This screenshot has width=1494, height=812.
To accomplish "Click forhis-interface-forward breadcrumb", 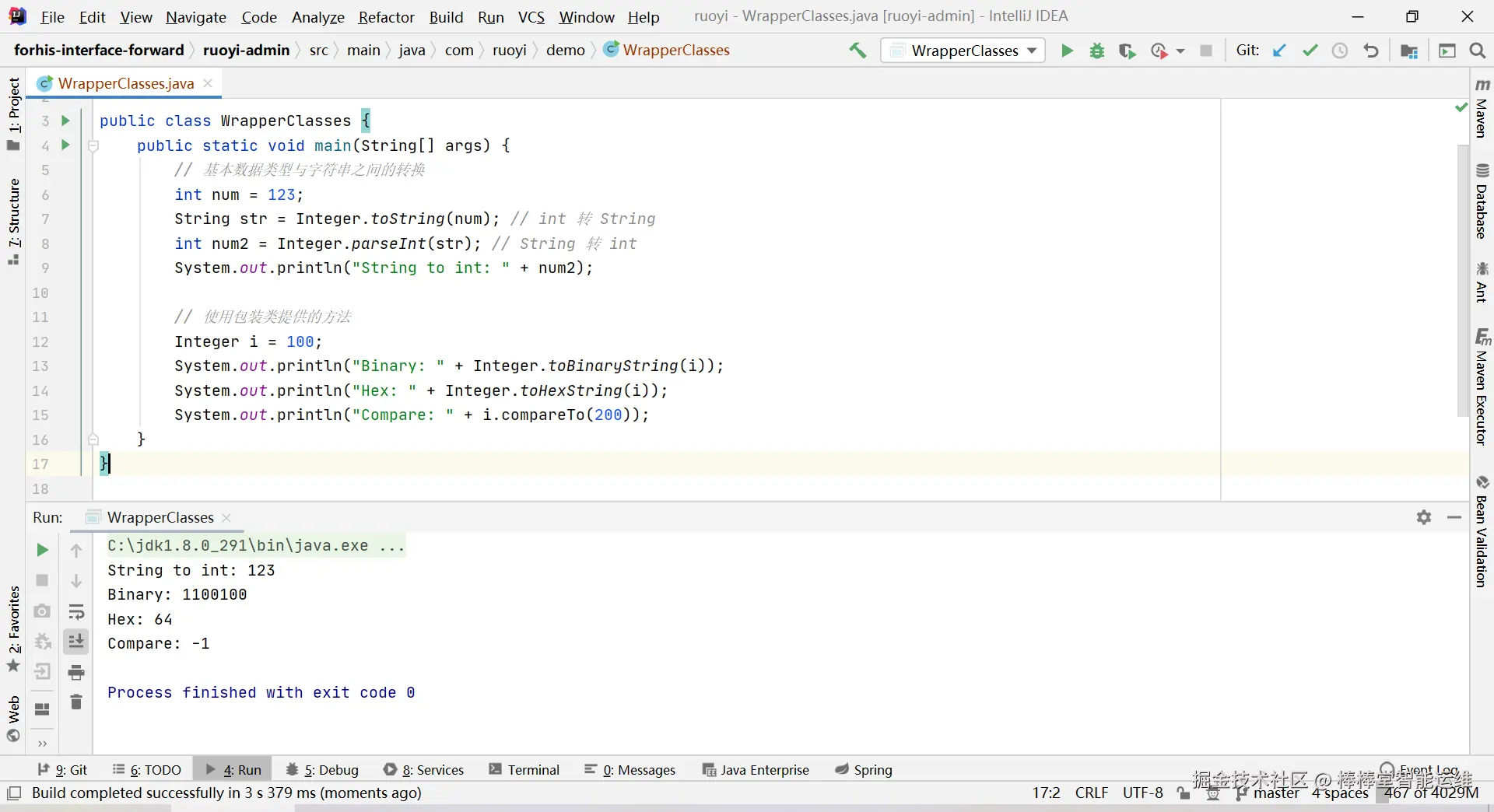I will pos(99,51).
